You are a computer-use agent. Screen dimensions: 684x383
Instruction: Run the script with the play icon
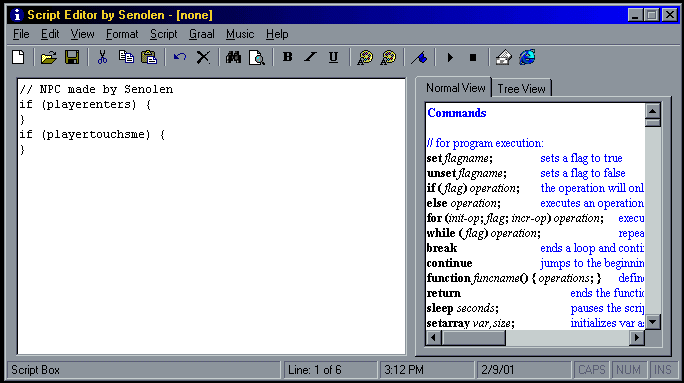[450, 57]
